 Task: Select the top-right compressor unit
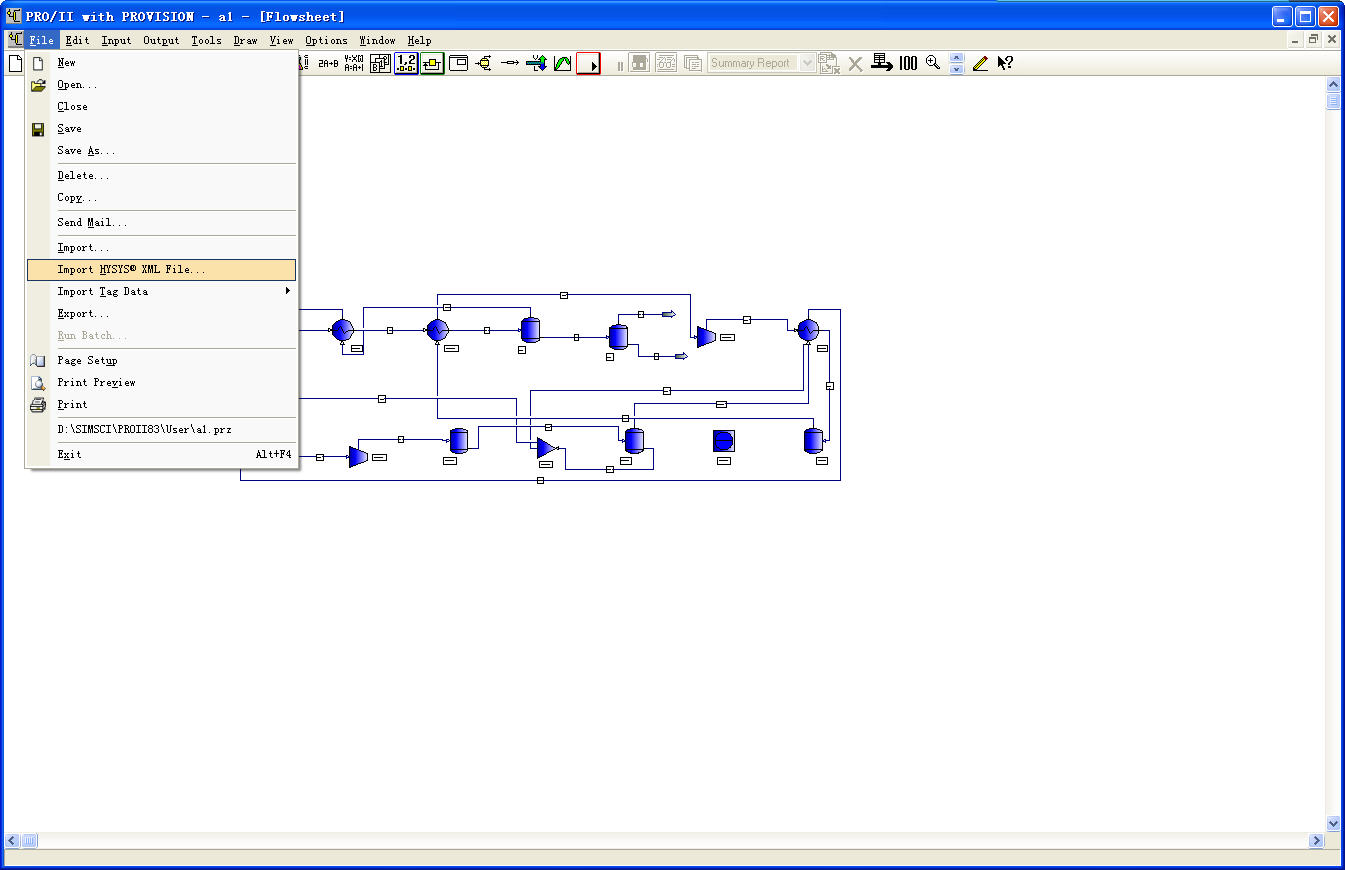click(706, 337)
